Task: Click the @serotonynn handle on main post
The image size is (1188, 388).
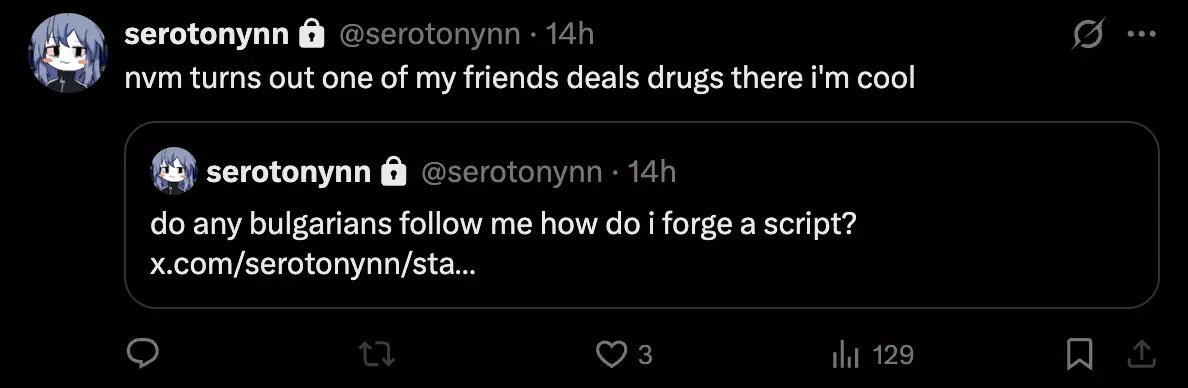Action: [x=429, y=34]
